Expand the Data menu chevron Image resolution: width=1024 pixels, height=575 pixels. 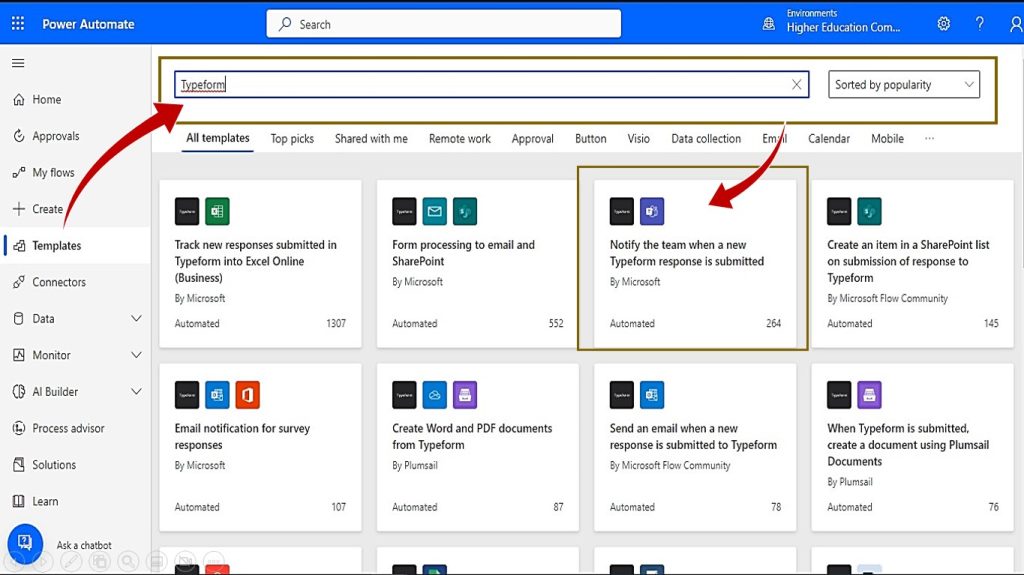click(x=136, y=318)
